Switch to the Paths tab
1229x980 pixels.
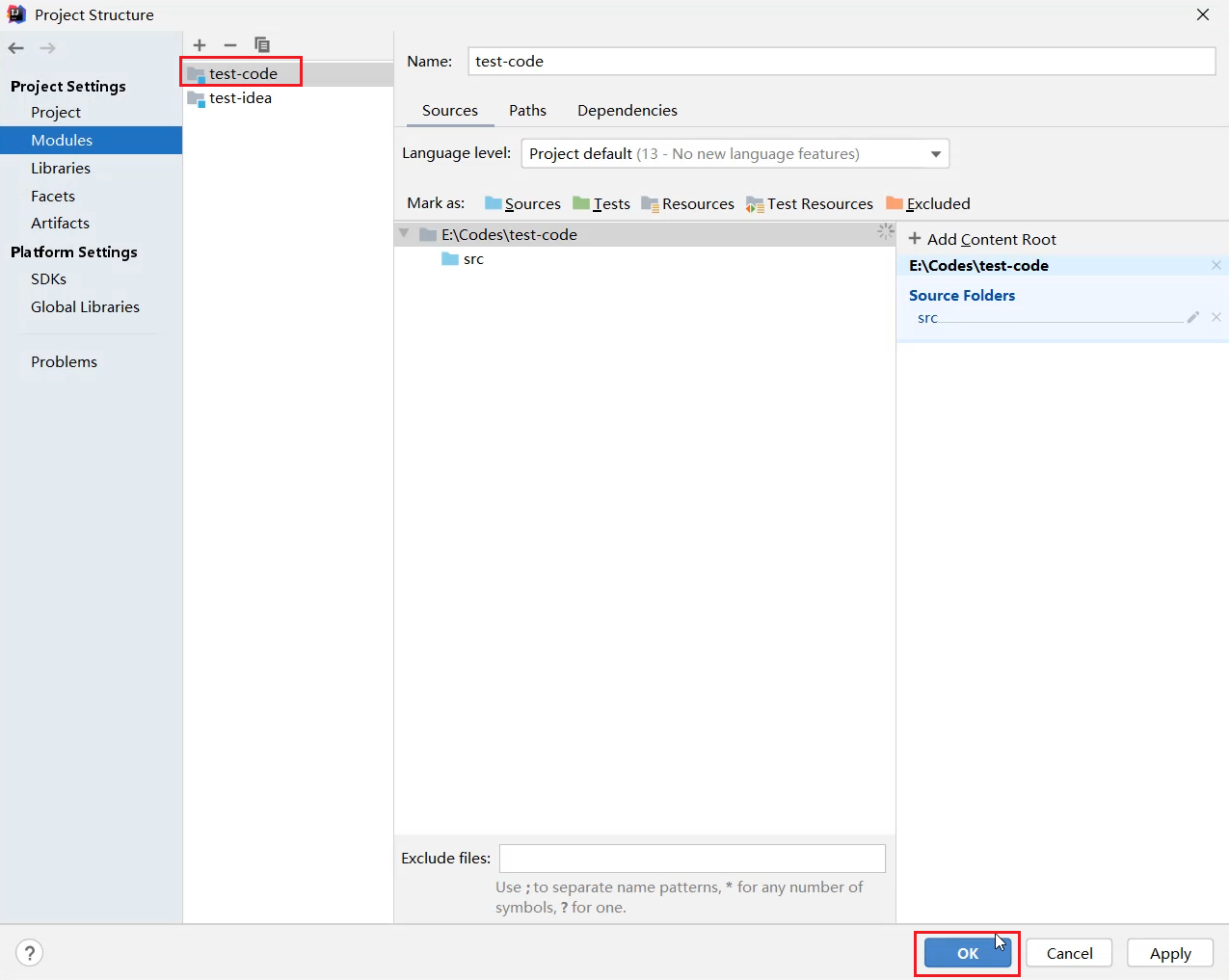(527, 111)
